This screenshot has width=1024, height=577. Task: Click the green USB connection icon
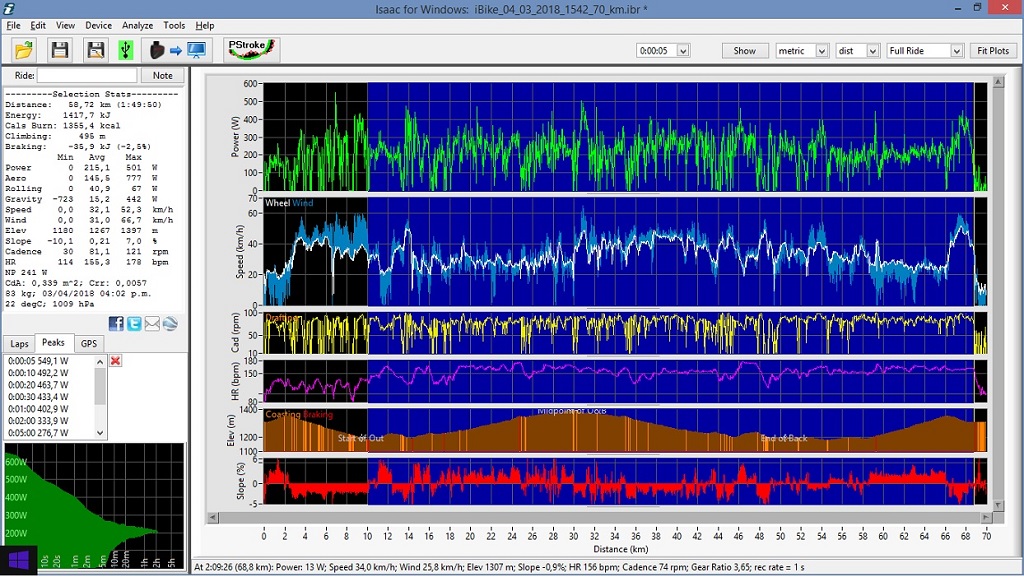point(125,50)
